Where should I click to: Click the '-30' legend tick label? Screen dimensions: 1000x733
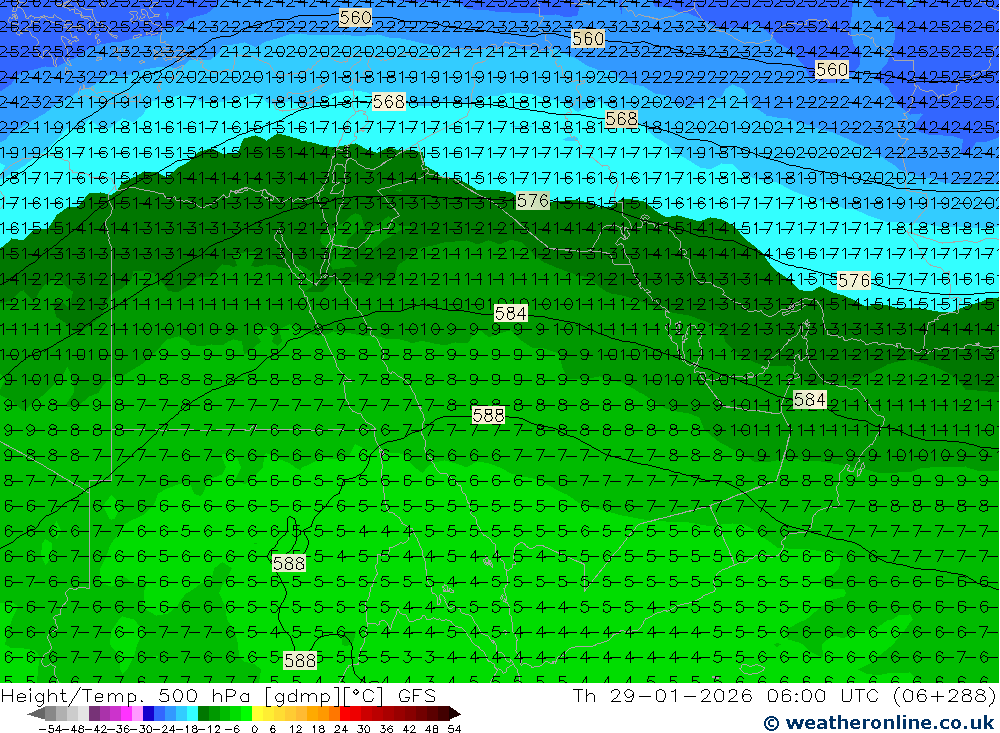pos(143,729)
